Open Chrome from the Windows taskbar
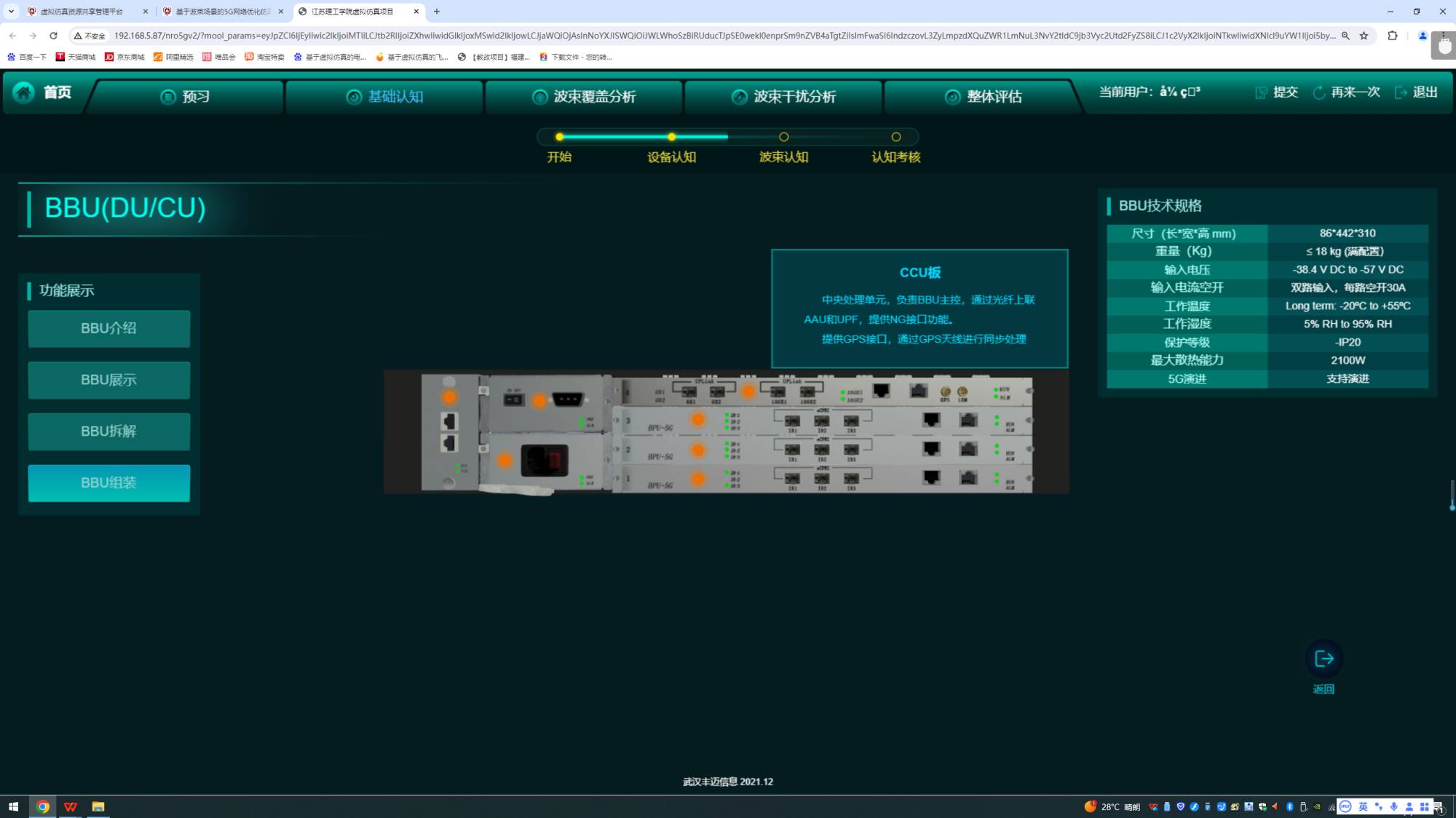1456x818 pixels. (x=42, y=806)
